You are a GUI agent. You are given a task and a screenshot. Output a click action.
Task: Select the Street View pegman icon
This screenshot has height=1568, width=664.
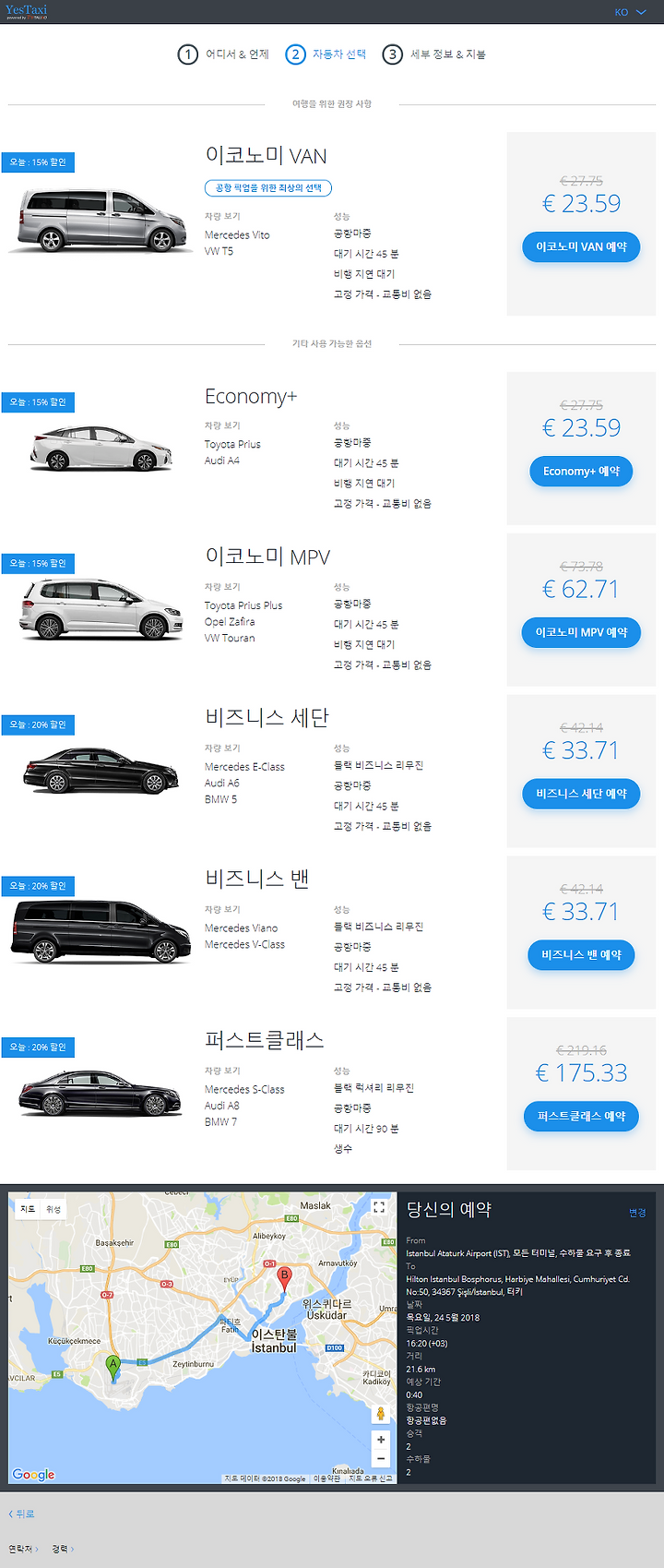pos(380,1414)
